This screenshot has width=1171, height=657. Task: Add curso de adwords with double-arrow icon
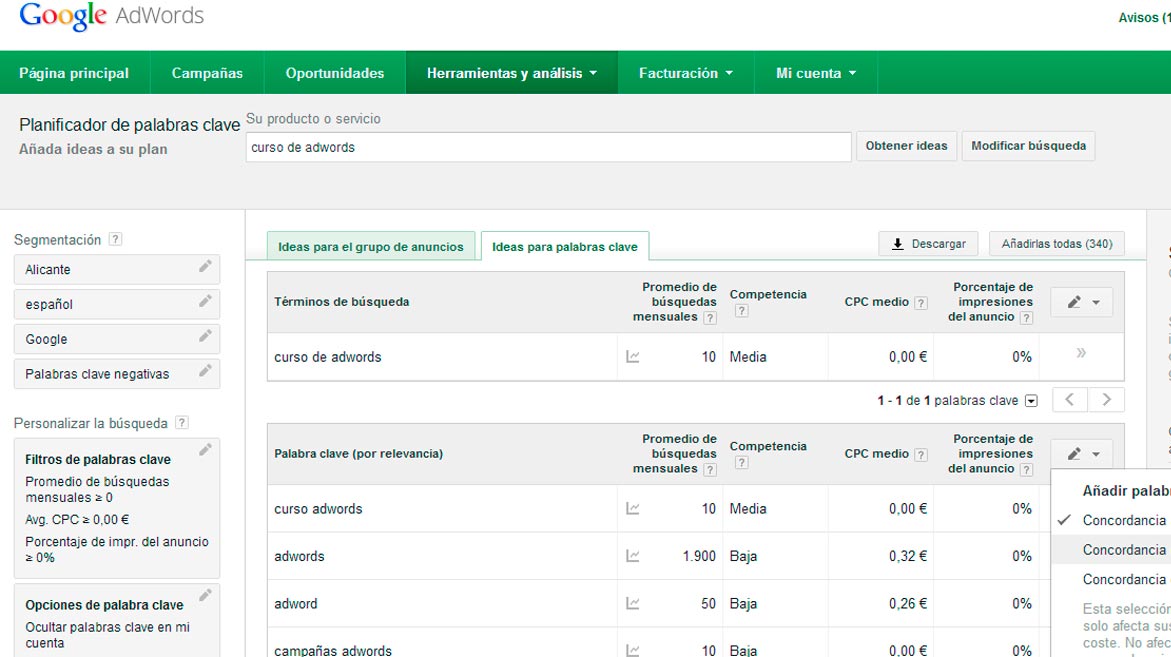[1081, 352]
